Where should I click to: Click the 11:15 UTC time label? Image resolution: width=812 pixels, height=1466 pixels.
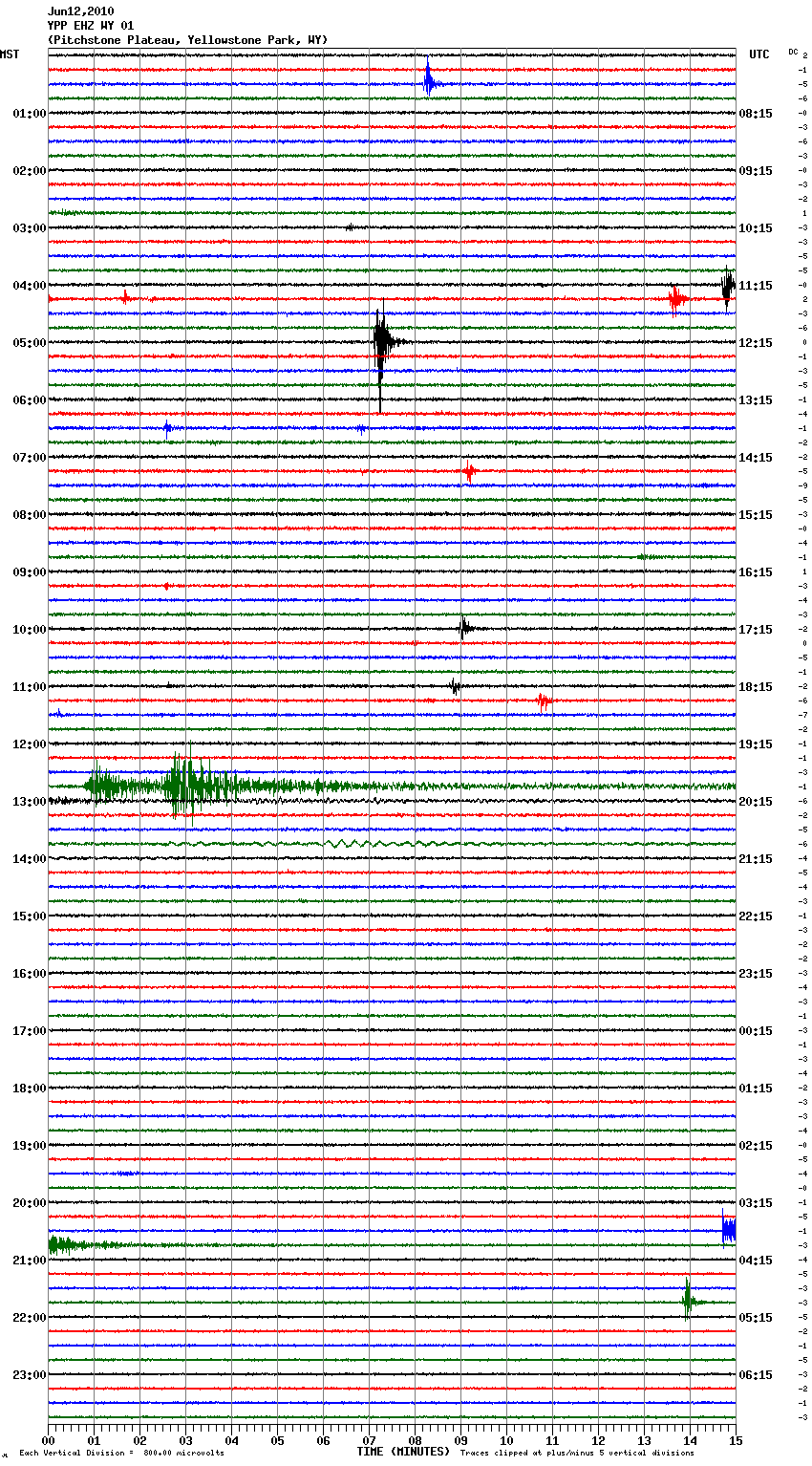coord(756,286)
